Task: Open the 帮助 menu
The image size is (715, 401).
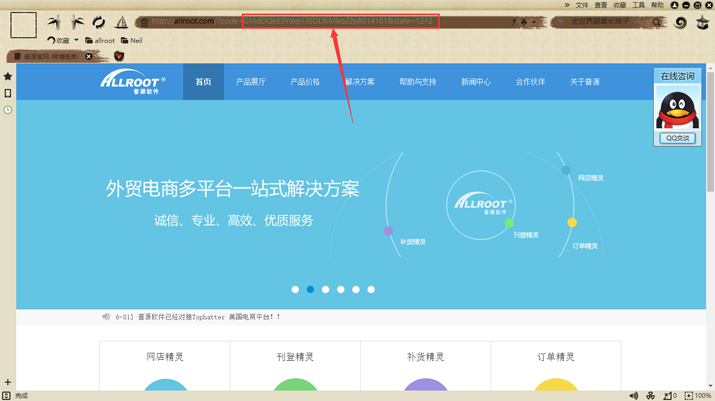Action: pyautogui.click(x=657, y=5)
